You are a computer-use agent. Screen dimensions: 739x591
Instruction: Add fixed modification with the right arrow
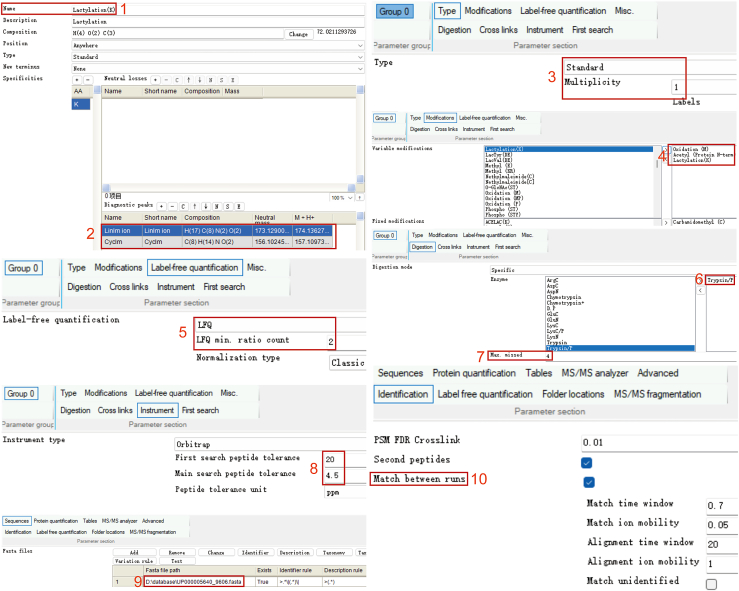(x=665, y=222)
